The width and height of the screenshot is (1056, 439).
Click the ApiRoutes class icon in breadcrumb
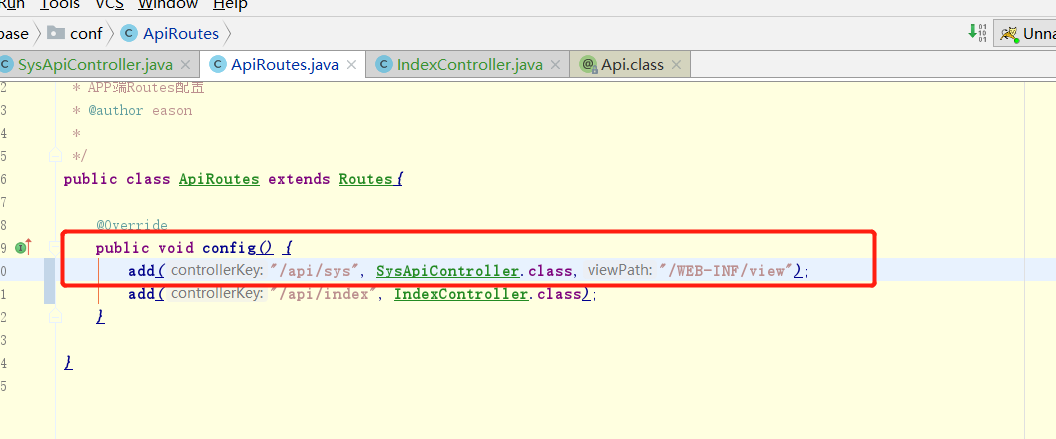click(x=128, y=33)
